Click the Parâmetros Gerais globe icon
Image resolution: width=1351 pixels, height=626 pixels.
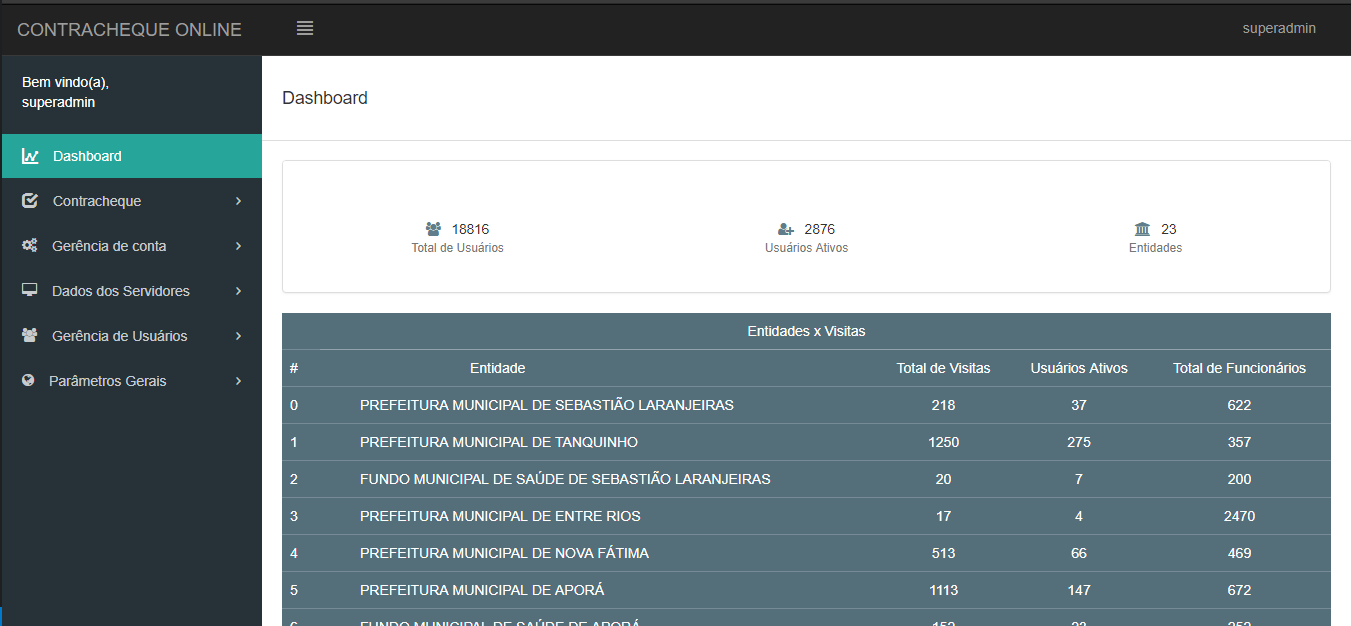click(28, 381)
